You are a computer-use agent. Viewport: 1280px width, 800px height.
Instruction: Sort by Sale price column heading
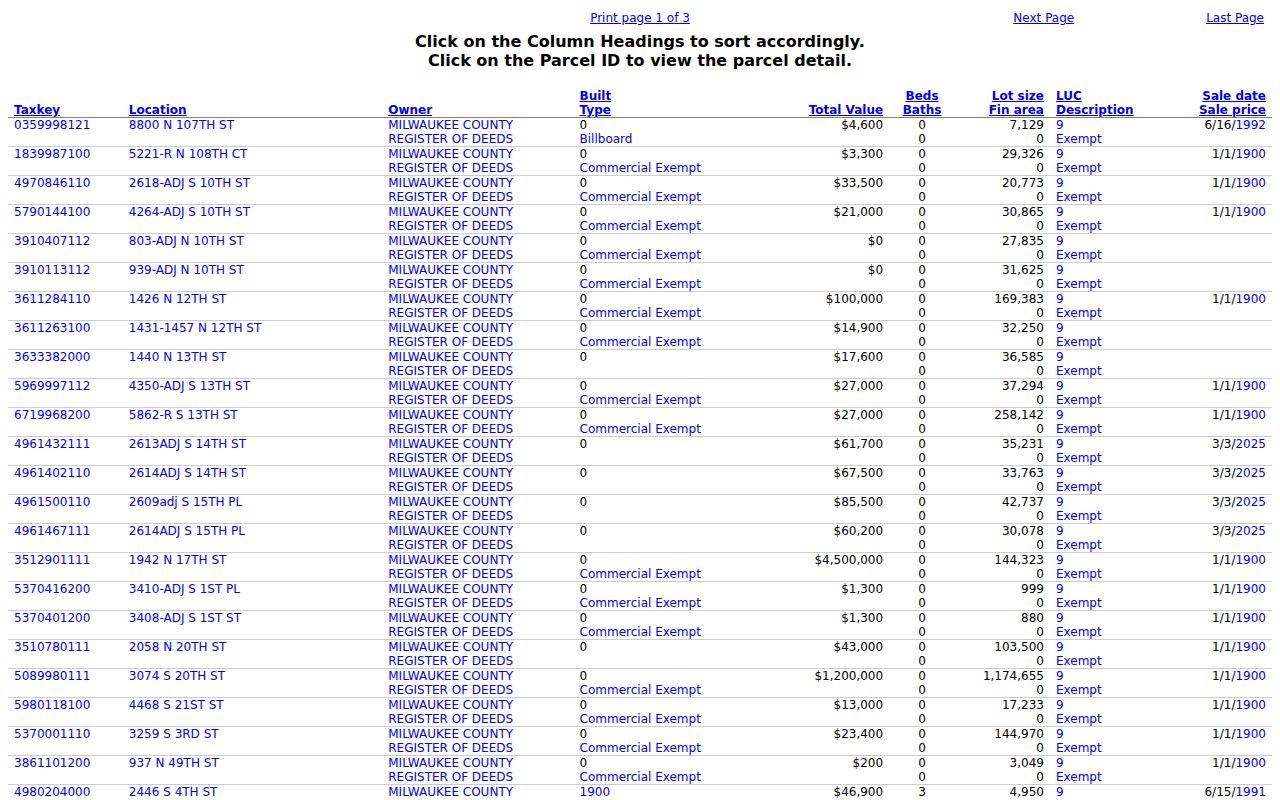pos(1233,110)
